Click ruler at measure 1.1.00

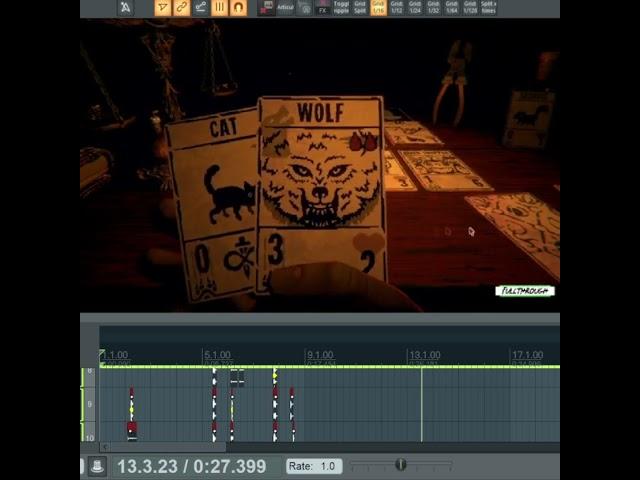click(115, 355)
